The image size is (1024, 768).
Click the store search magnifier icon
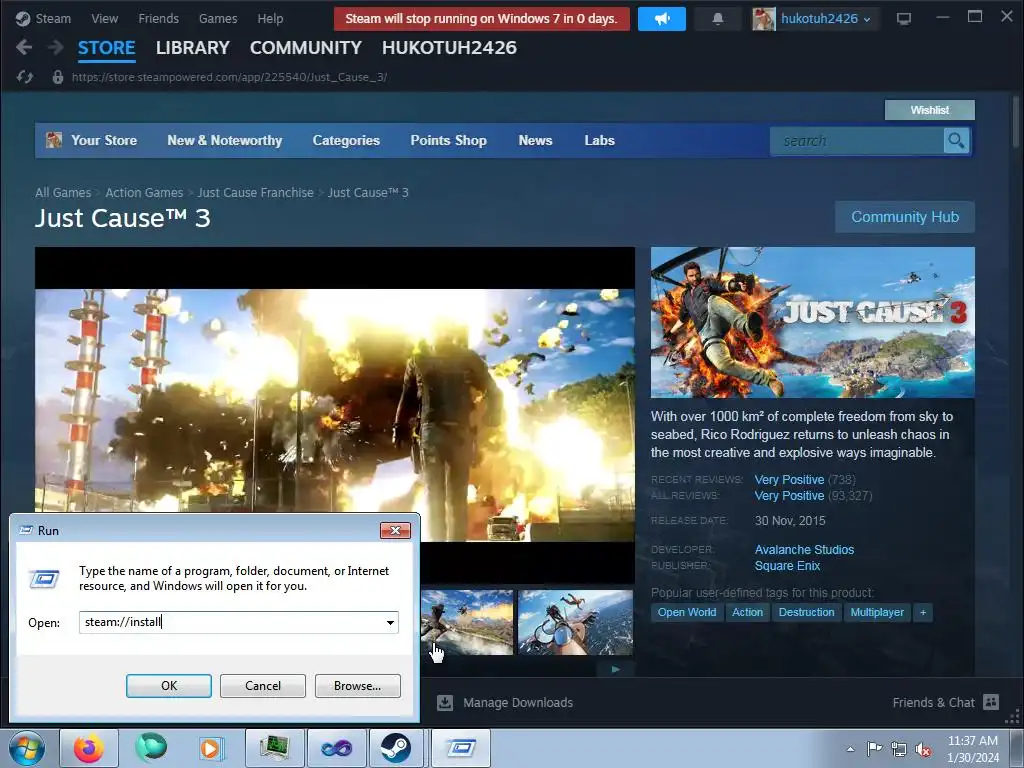coord(956,140)
